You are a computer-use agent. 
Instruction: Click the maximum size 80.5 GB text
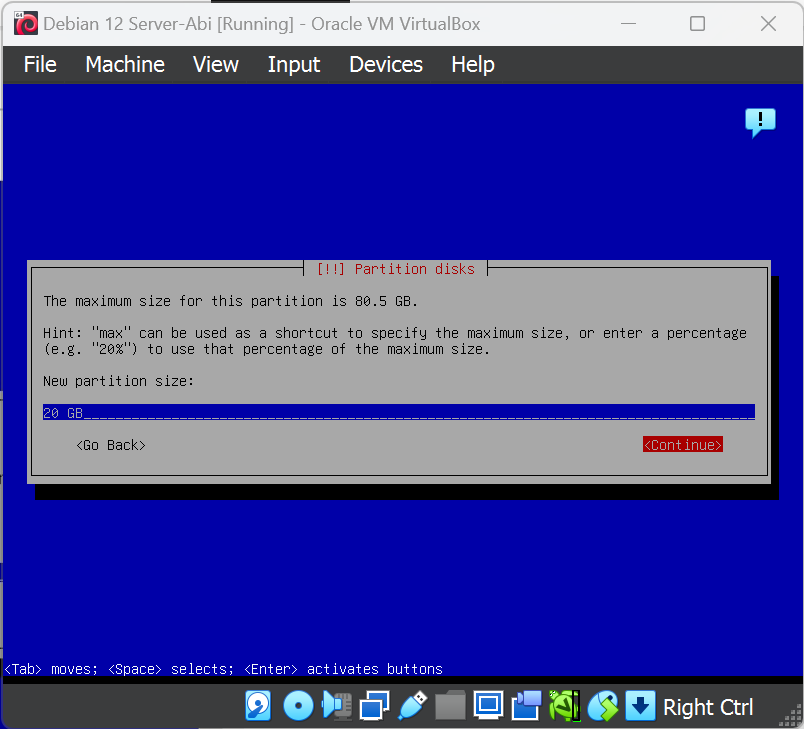pyautogui.click(x=231, y=301)
